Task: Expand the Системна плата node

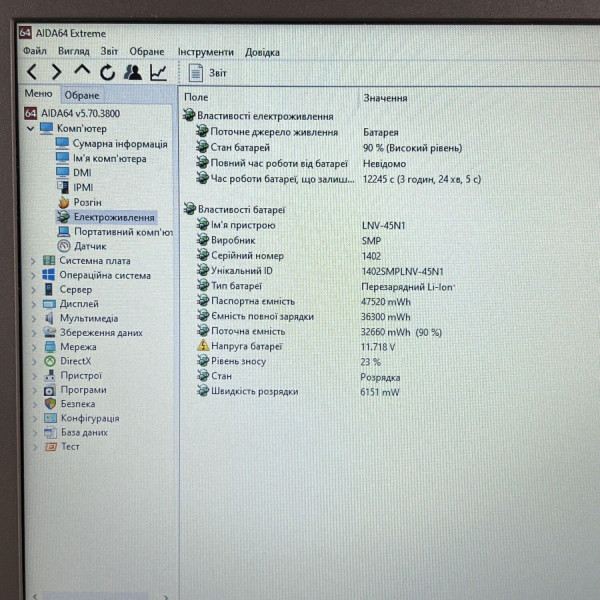Action: click(x=33, y=261)
